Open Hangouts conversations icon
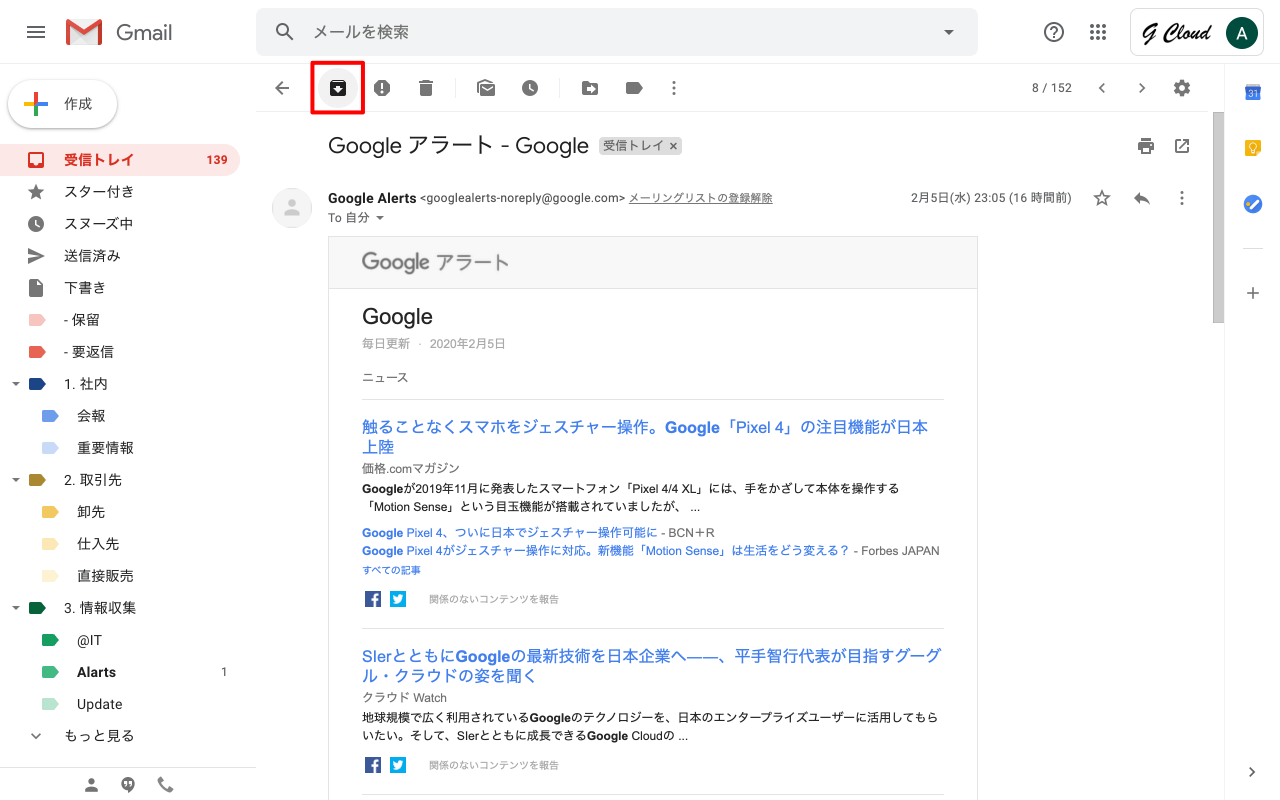1280x800 pixels. (x=128, y=785)
